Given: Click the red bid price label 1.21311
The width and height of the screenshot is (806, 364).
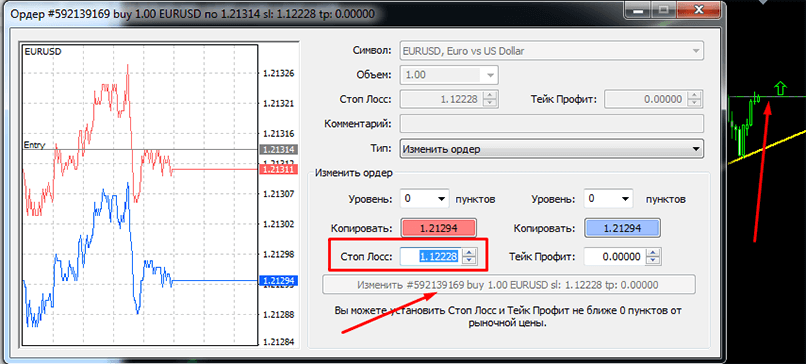Looking at the screenshot, I should pyautogui.click(x=279, y=169).
